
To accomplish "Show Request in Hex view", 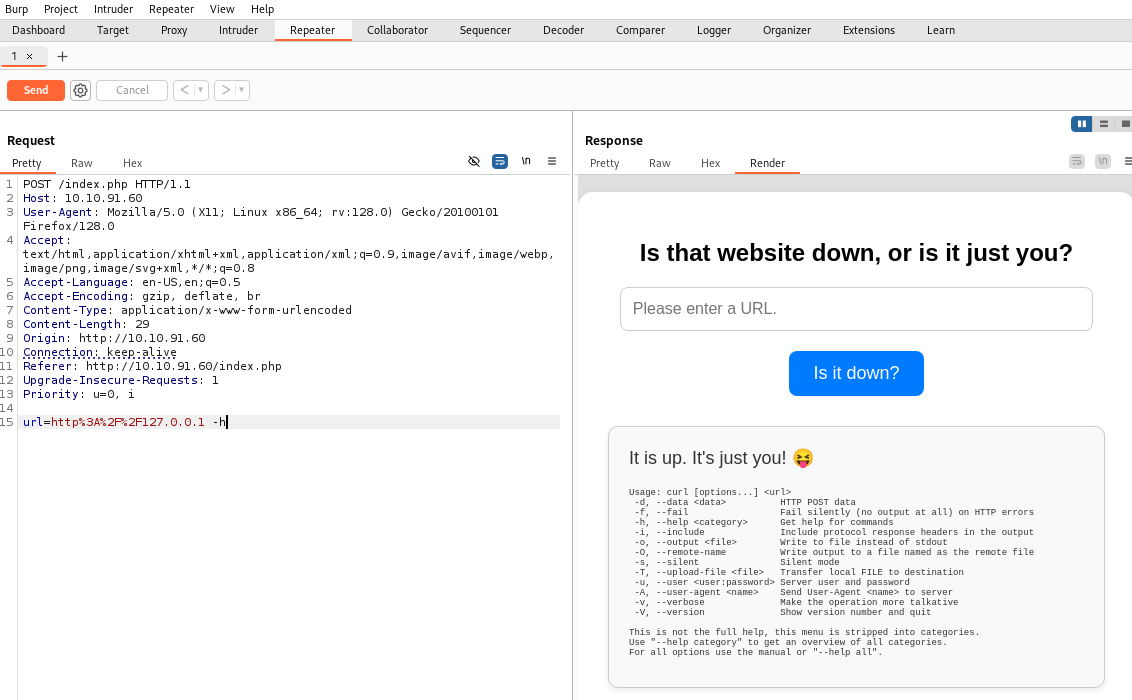I will 132,163.
